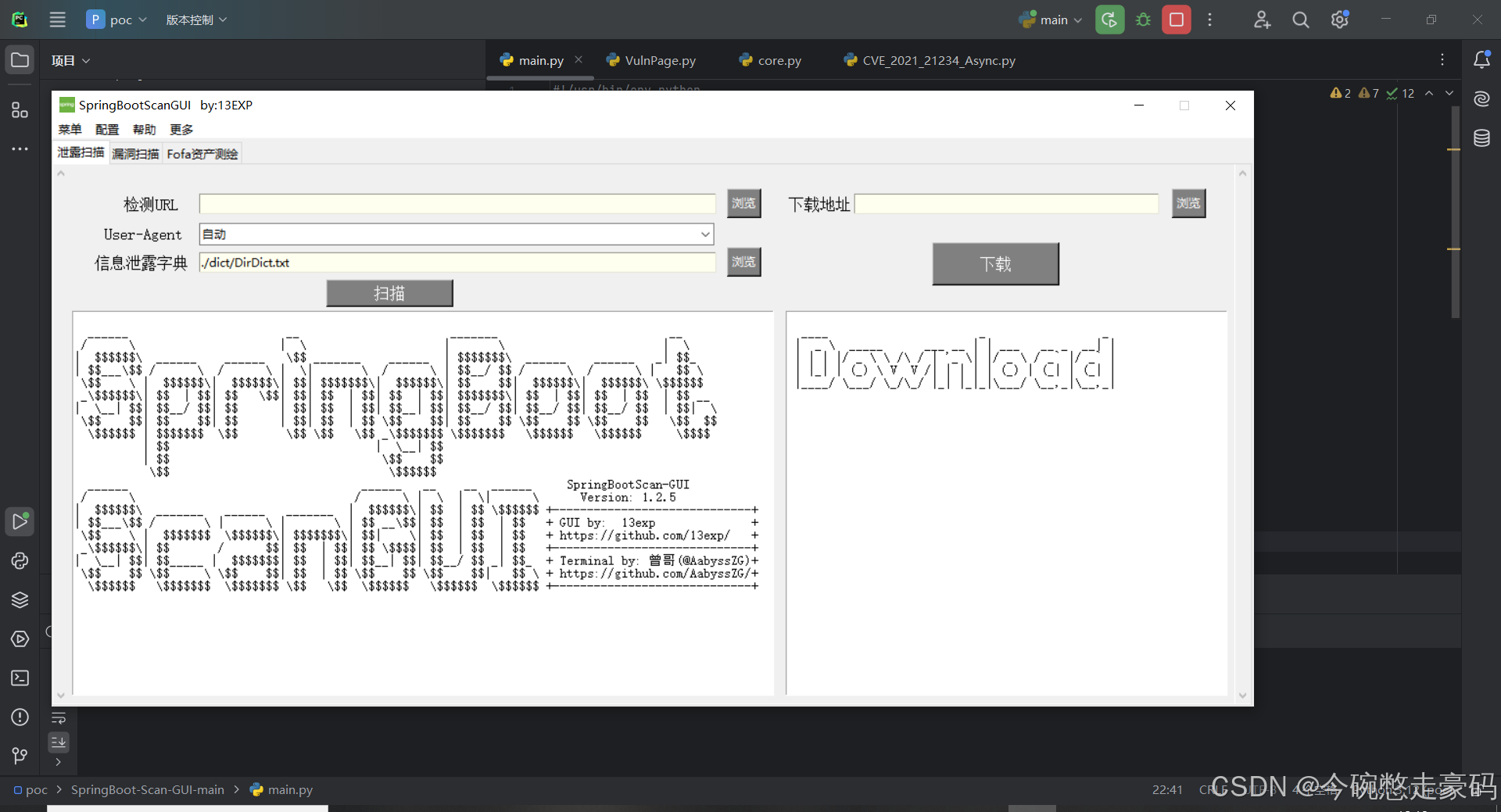Open Search Everywhere magnifier

pyautogui.click(x=1300, y=20)
